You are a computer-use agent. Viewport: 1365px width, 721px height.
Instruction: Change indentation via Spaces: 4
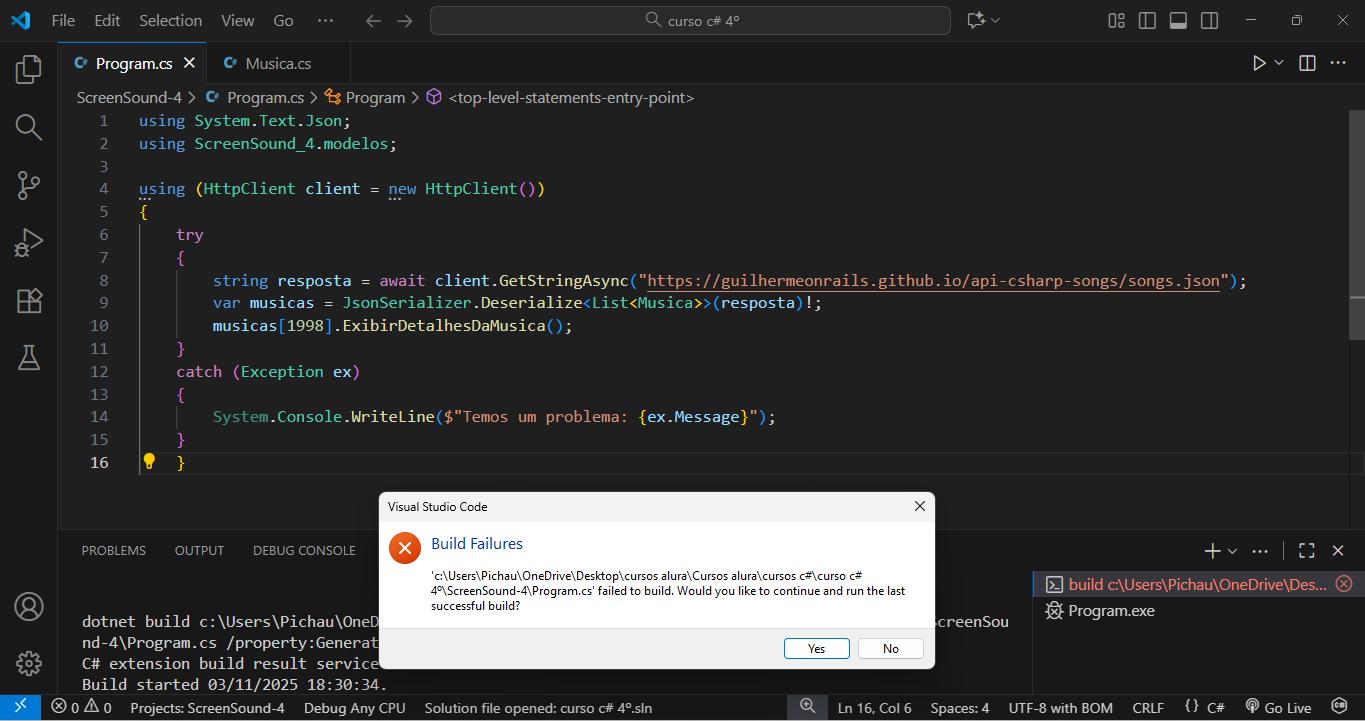coord(960,708)
